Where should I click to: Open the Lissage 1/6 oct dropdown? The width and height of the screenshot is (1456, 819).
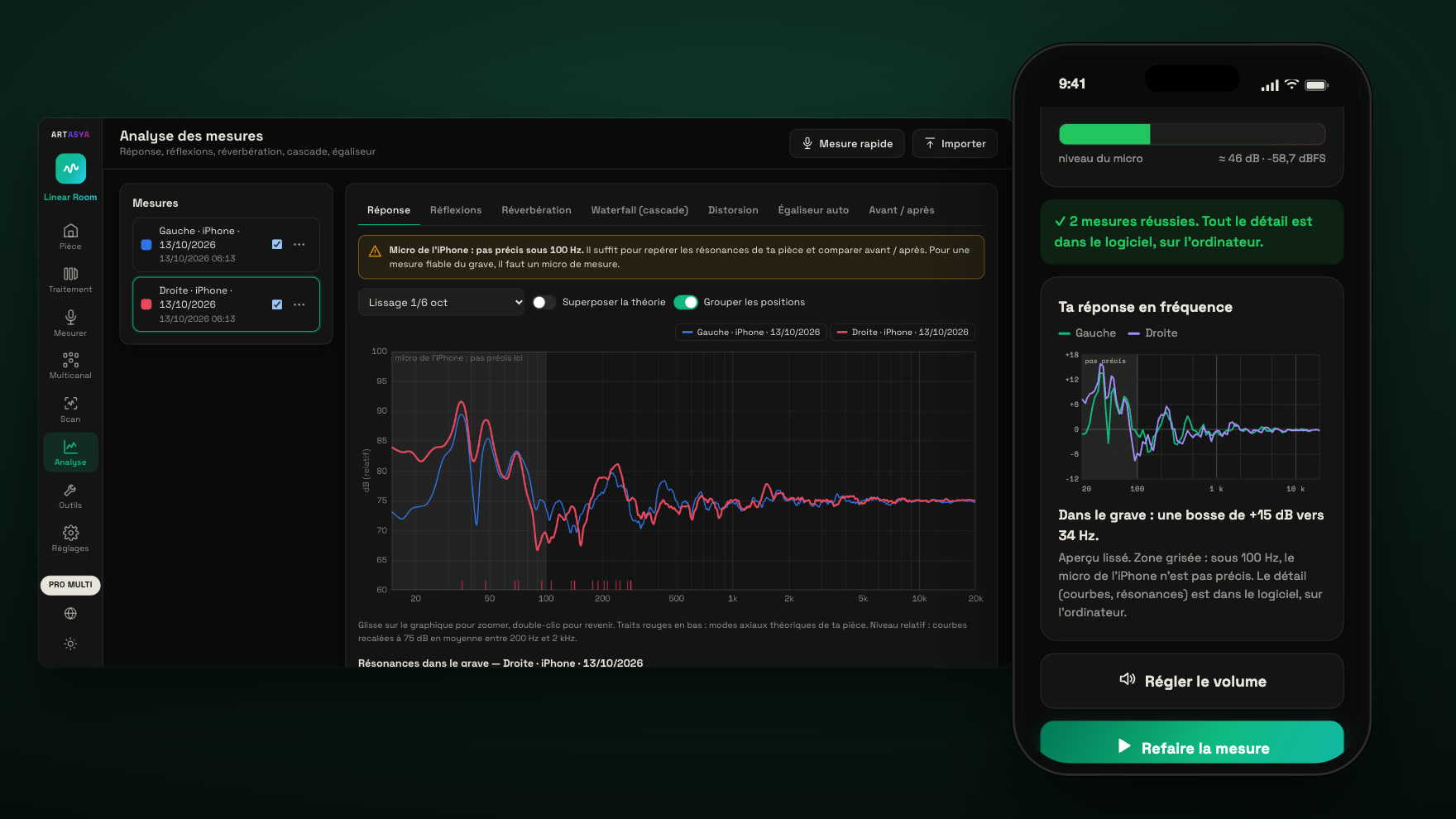coord(441,303)
